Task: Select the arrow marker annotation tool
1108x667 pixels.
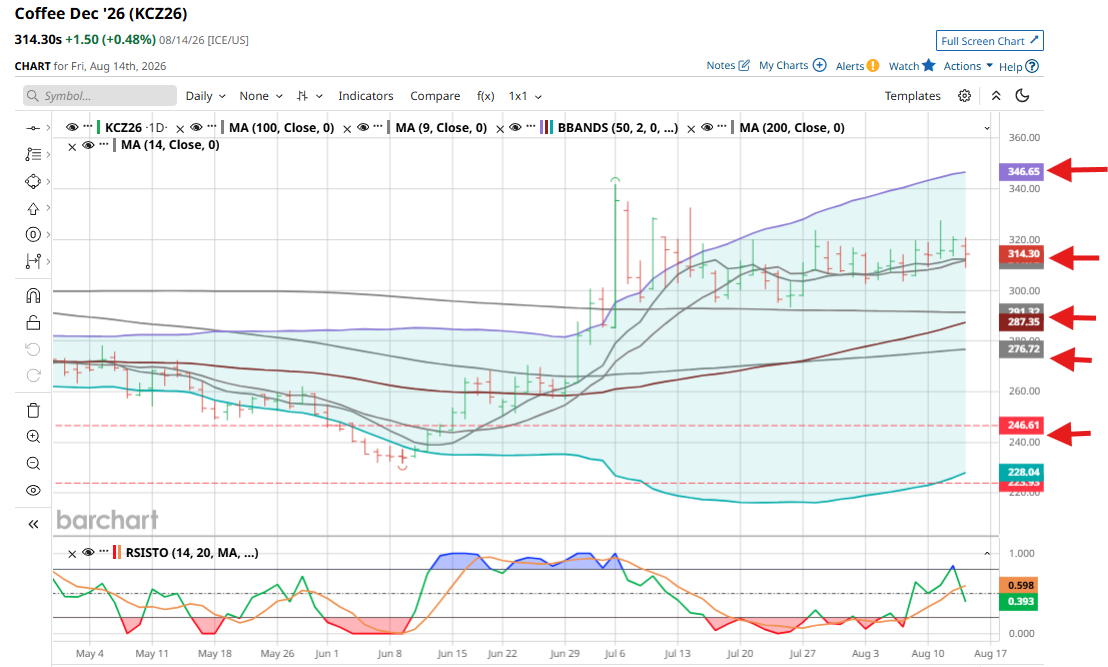Action: tap(33, 208)
